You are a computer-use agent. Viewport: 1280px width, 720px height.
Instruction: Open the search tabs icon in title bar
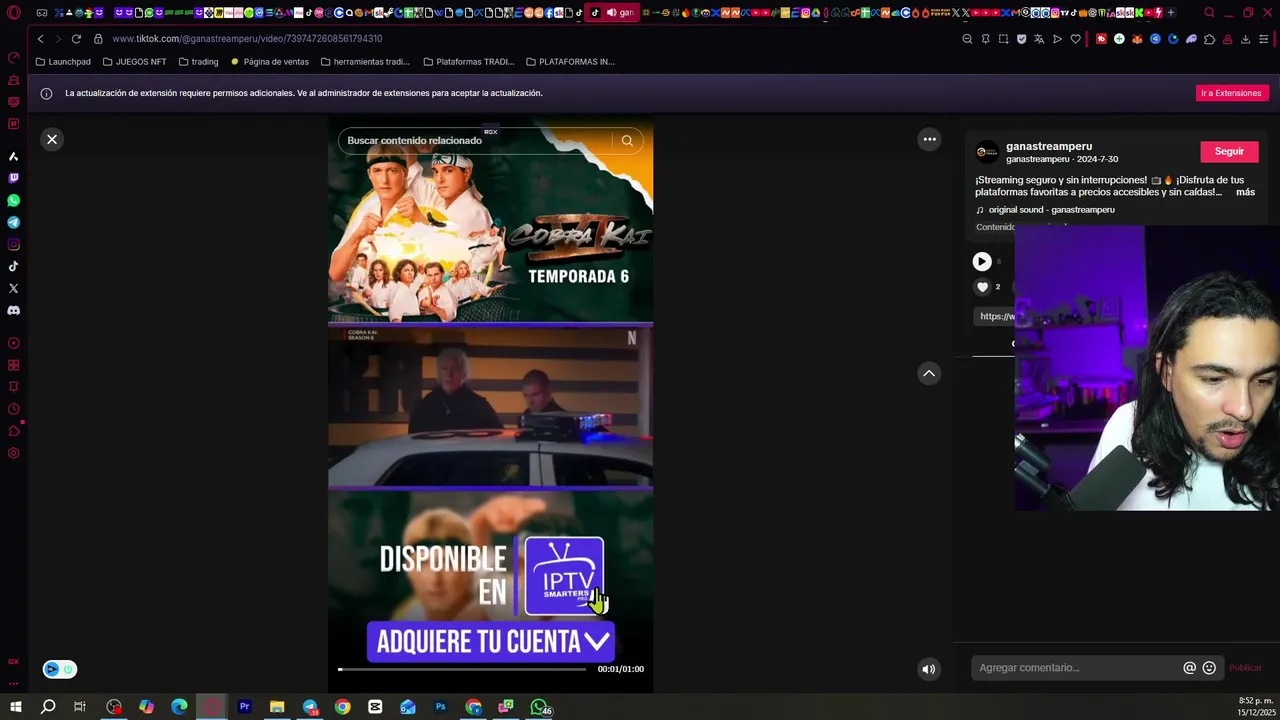[x=1209, y=13]
